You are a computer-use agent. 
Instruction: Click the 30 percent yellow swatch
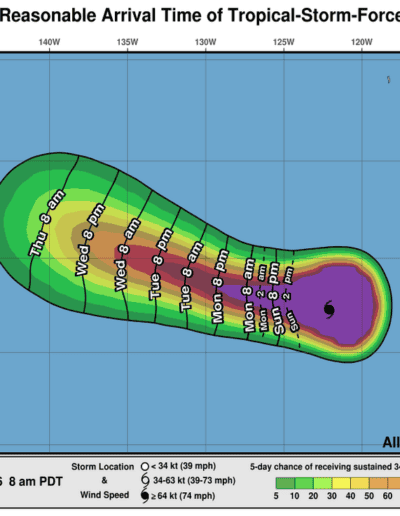point(341,483)
